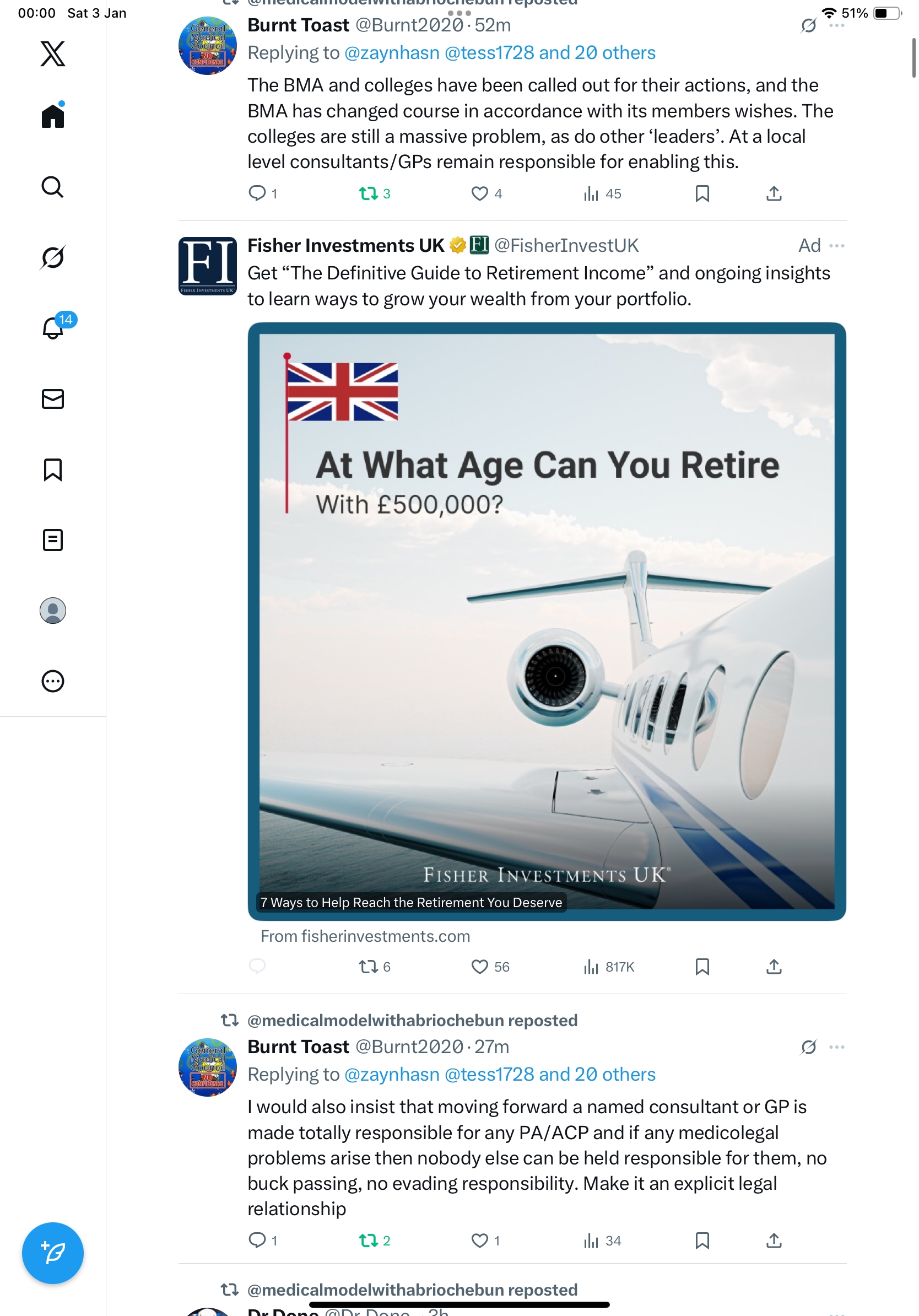Open the X logo home

click(53, 54)
